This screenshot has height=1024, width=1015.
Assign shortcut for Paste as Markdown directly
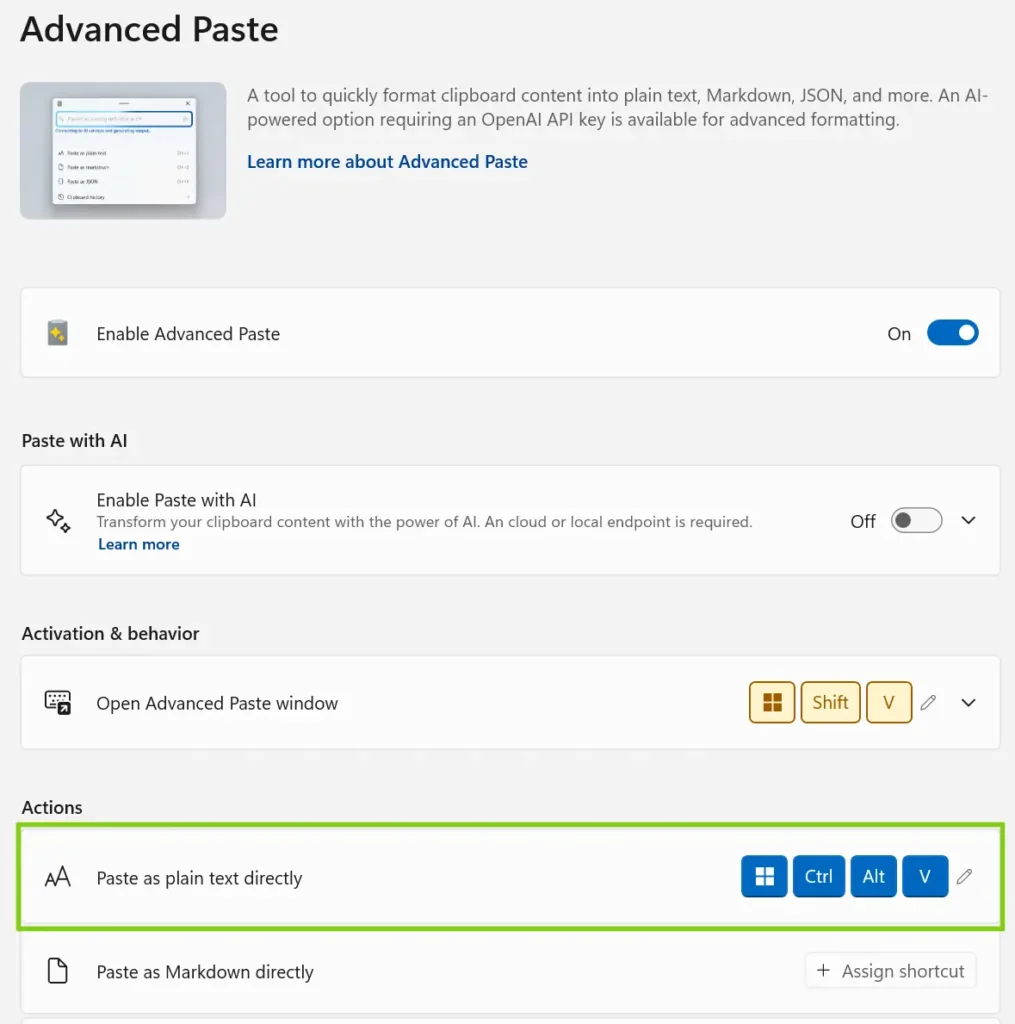[890, 971]
